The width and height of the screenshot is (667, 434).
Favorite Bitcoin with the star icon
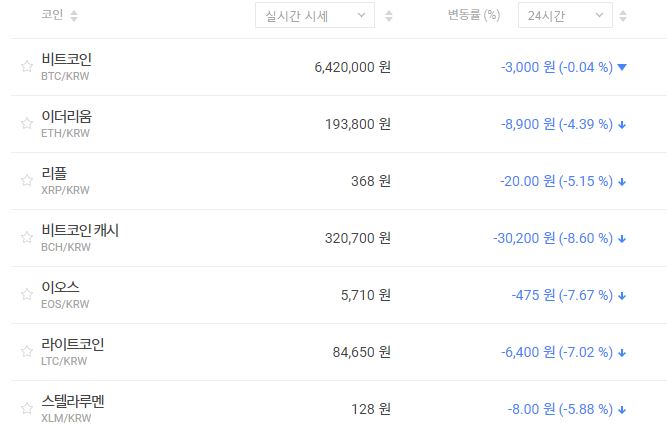[x=27, y=67]
